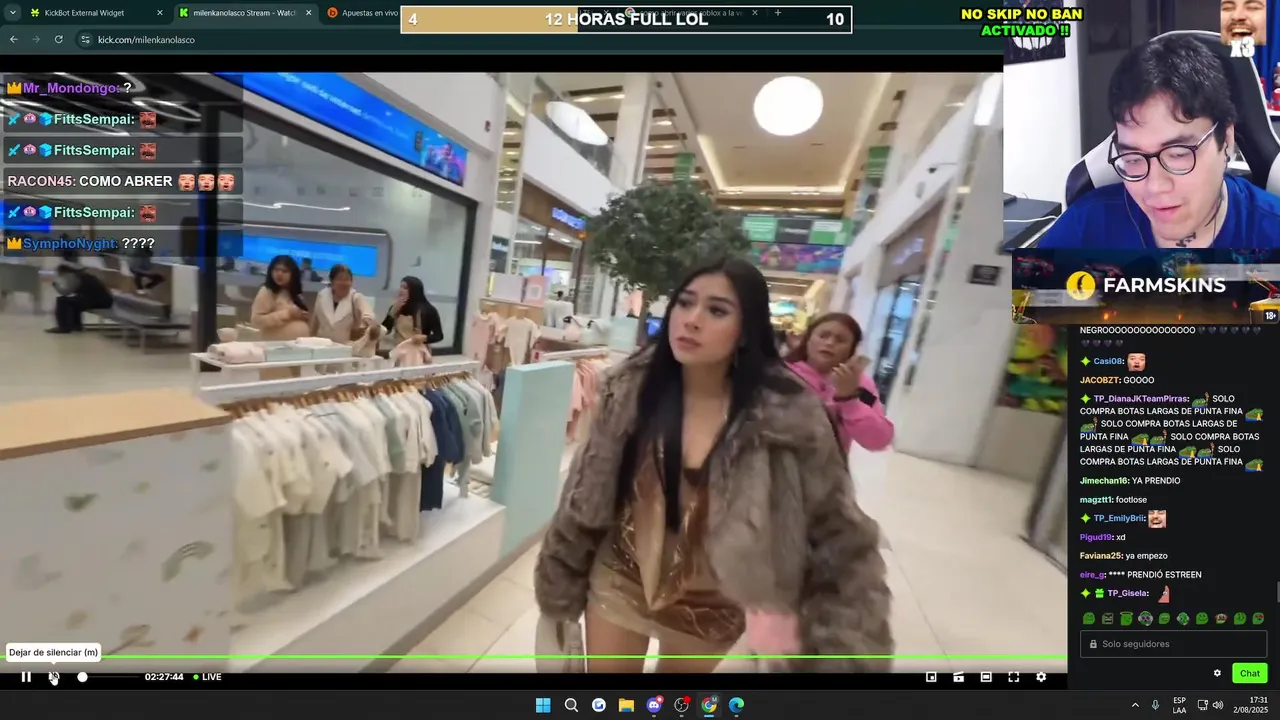
Task: Show hidden system tray icons chevron
Action: point(1135,705)
